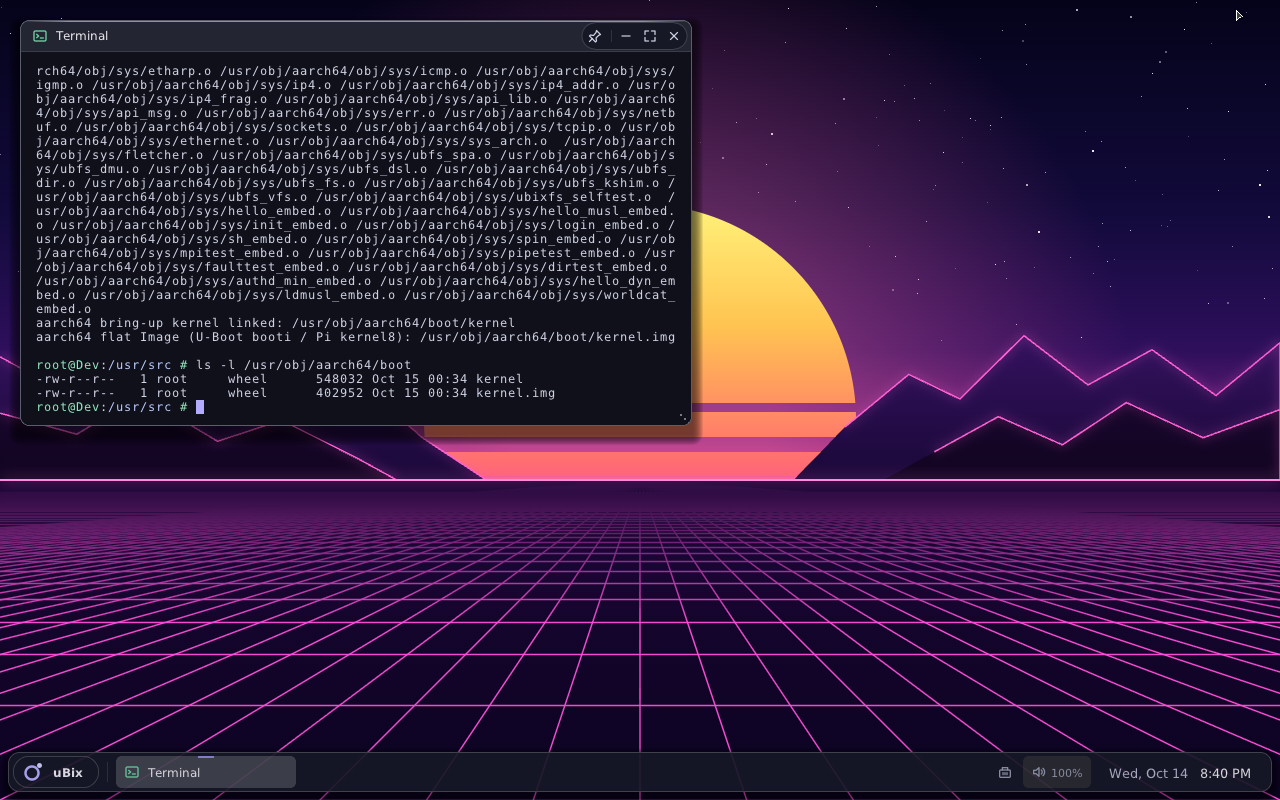Select the Terminal taskbar entry

click(x=206, y=772)
